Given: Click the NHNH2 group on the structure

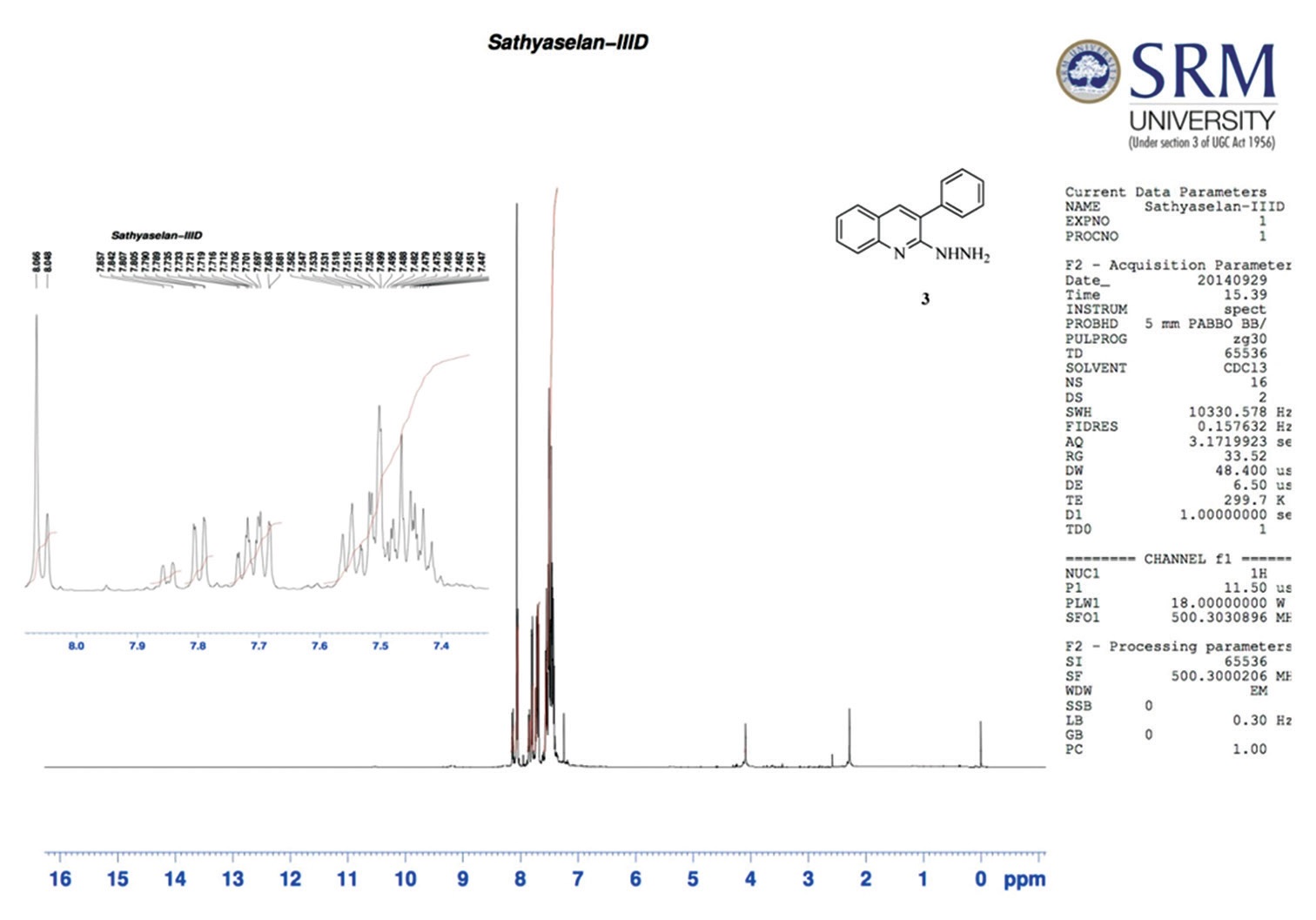Looking at the screenshot, I should (x=962, y=254).
